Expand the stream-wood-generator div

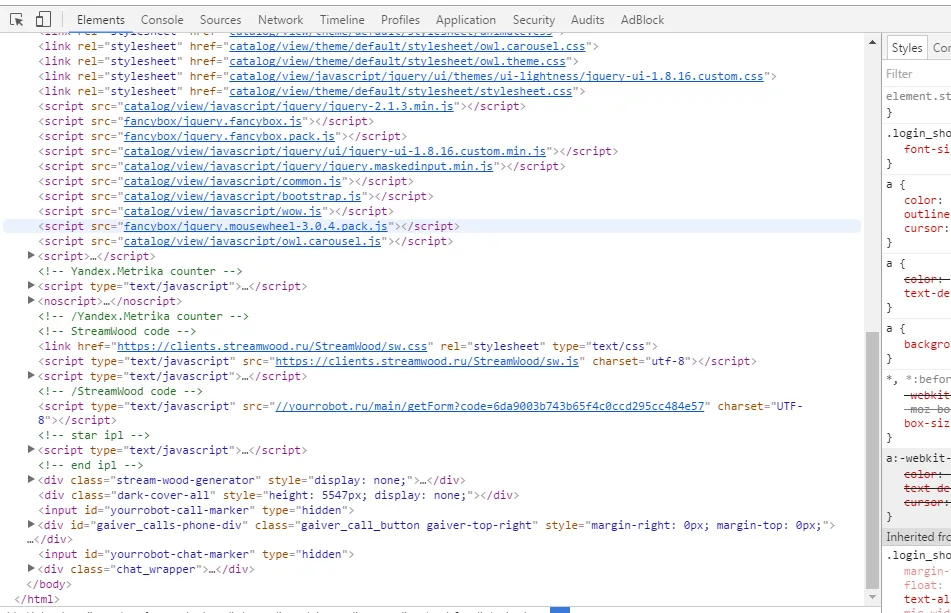point(31,480)
